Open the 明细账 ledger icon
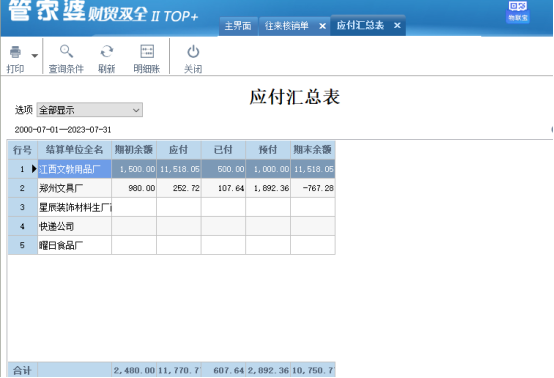Screen dimensions: 554x378 tap(147, 52)
